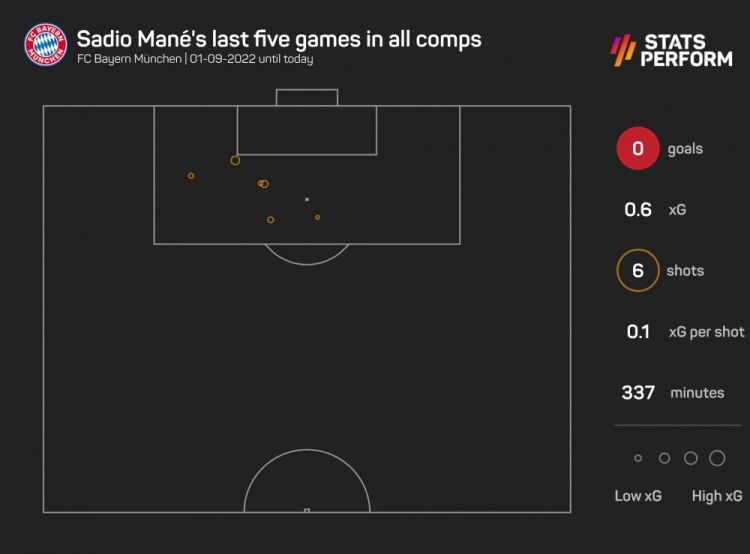Click the smallest shot marker right of the penalty spot
750x554 pixels.
[317, 217]
